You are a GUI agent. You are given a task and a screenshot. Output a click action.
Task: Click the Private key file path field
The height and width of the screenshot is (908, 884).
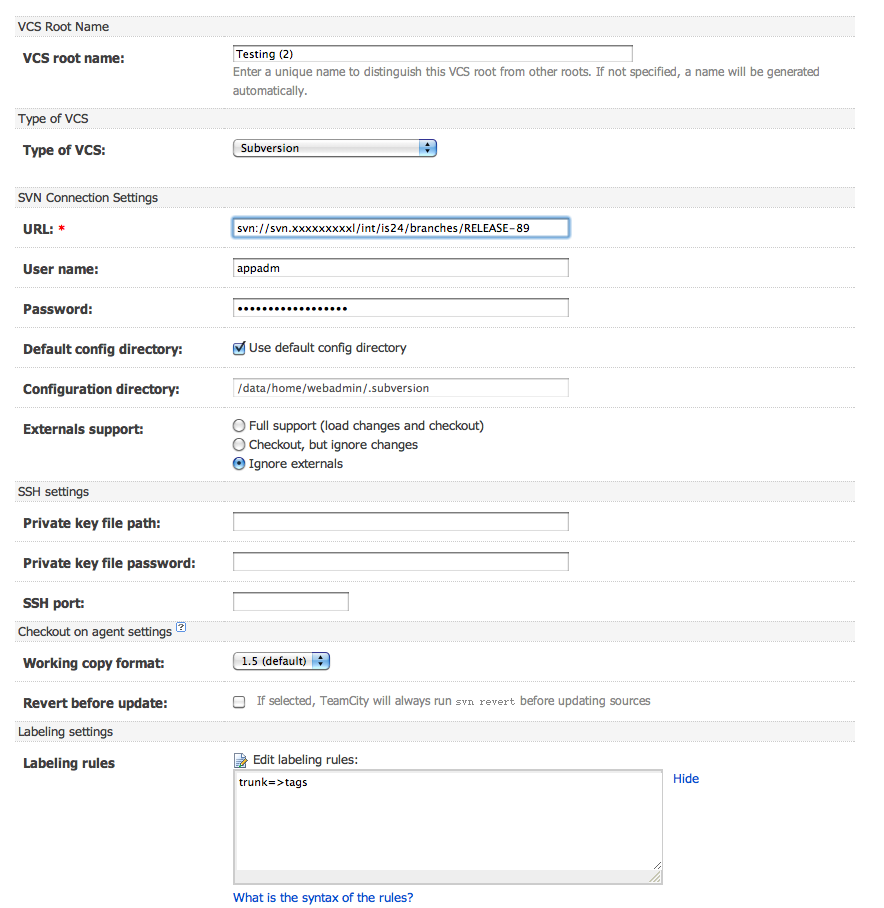(401, 522)
